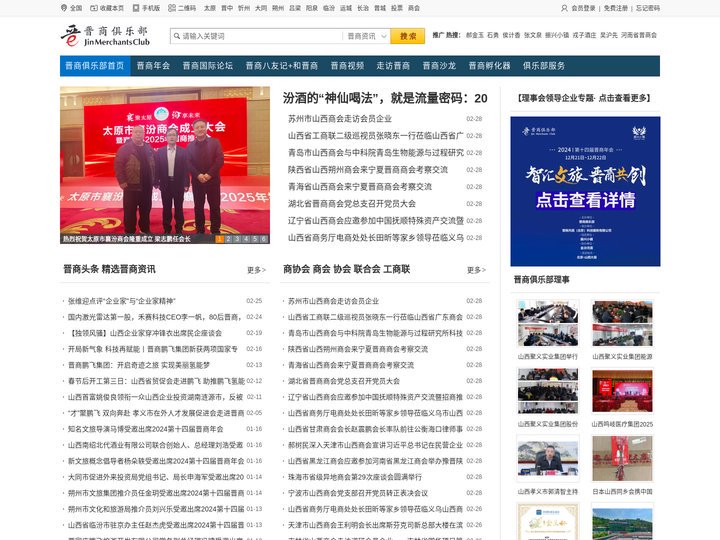Open the 晋商八友记+和晋商 nav tab
720x540 pixels.
281,66
